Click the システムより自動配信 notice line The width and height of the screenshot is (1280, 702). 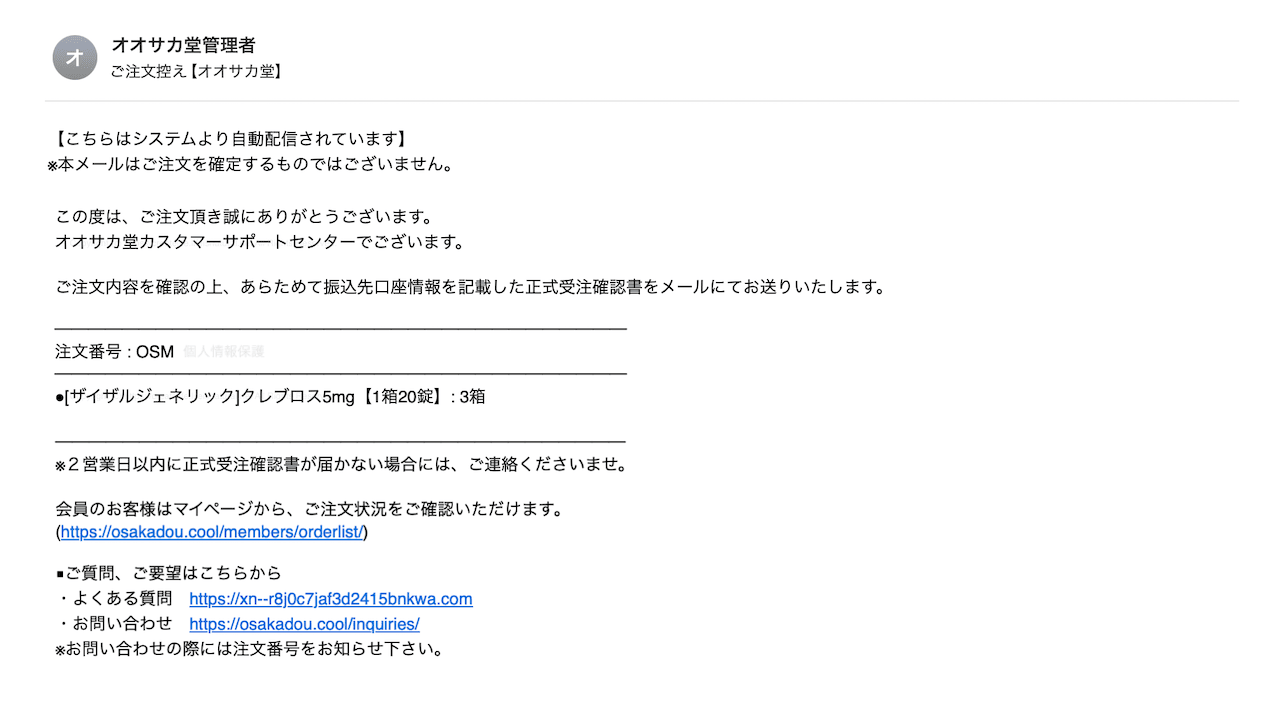pos(230,139)
